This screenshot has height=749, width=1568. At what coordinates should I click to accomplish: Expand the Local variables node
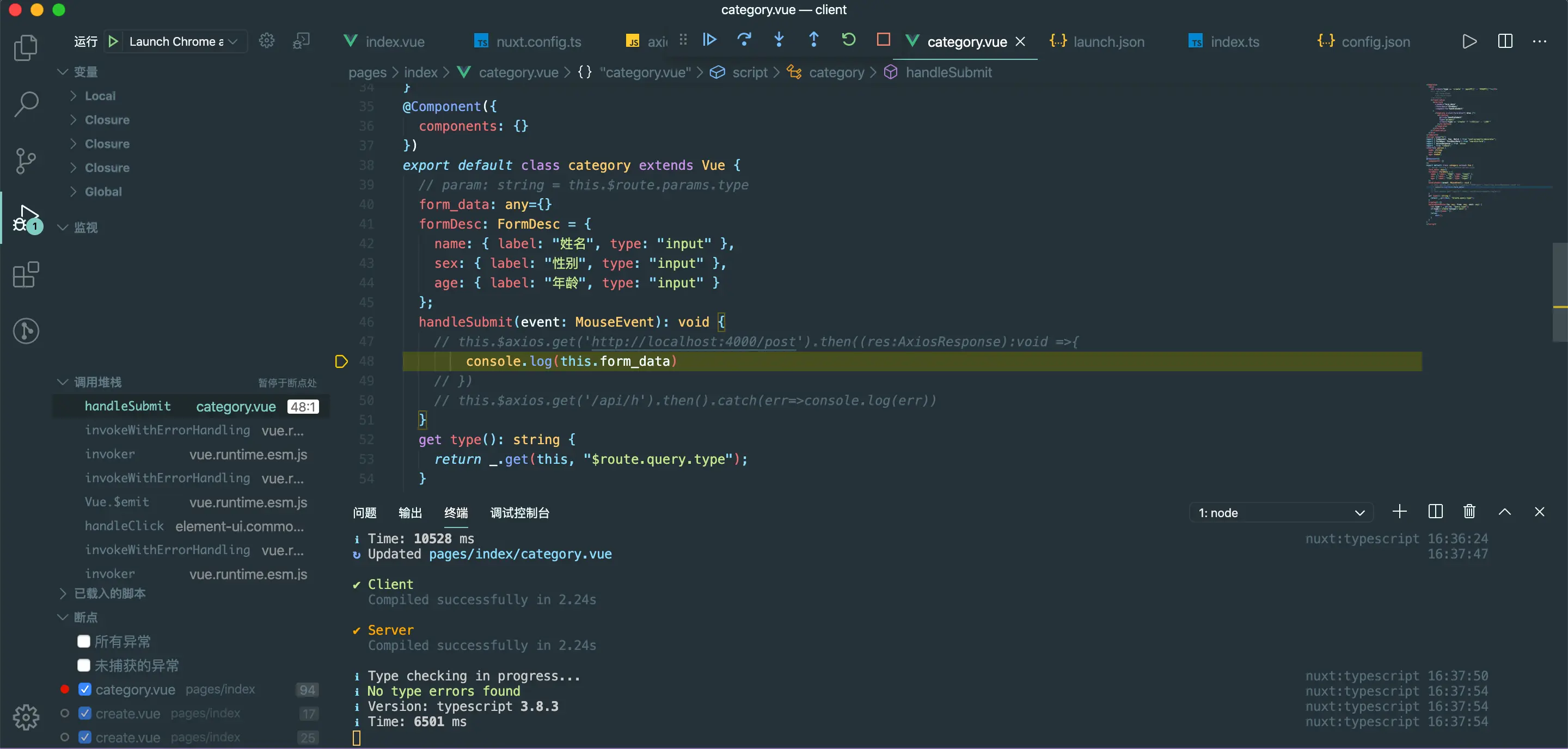point(100,96)
